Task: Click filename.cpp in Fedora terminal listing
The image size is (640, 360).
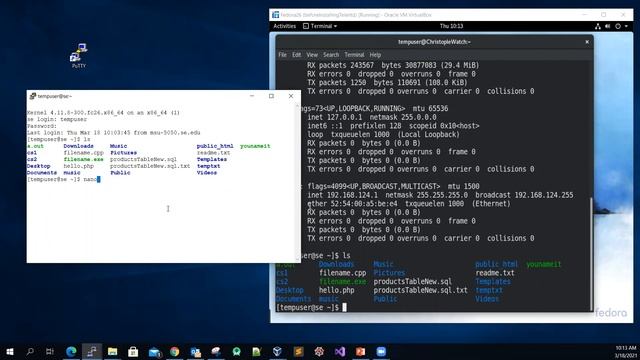Action: click(342, 273)
